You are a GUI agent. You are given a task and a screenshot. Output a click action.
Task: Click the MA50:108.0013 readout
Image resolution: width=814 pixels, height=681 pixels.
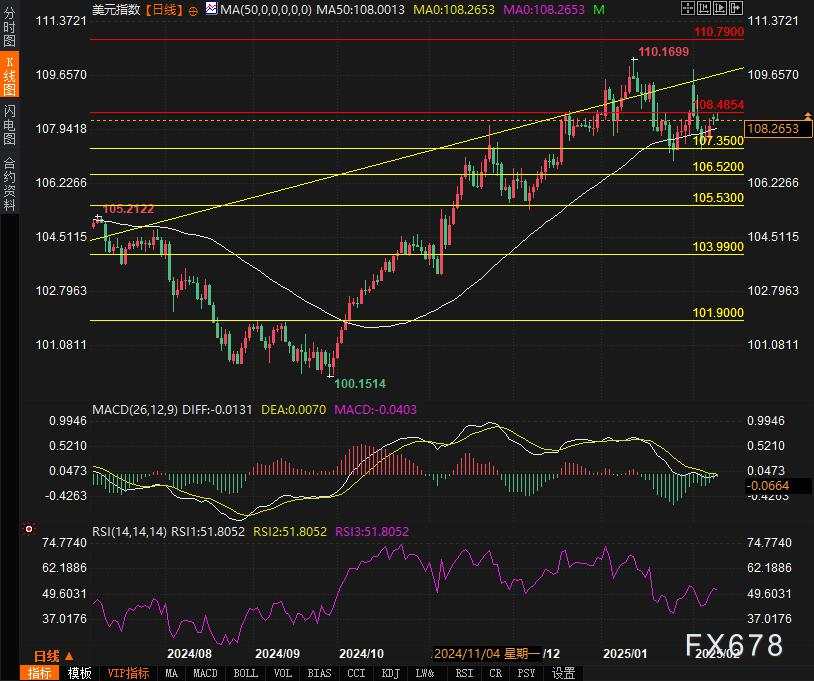tap(360, 9)
